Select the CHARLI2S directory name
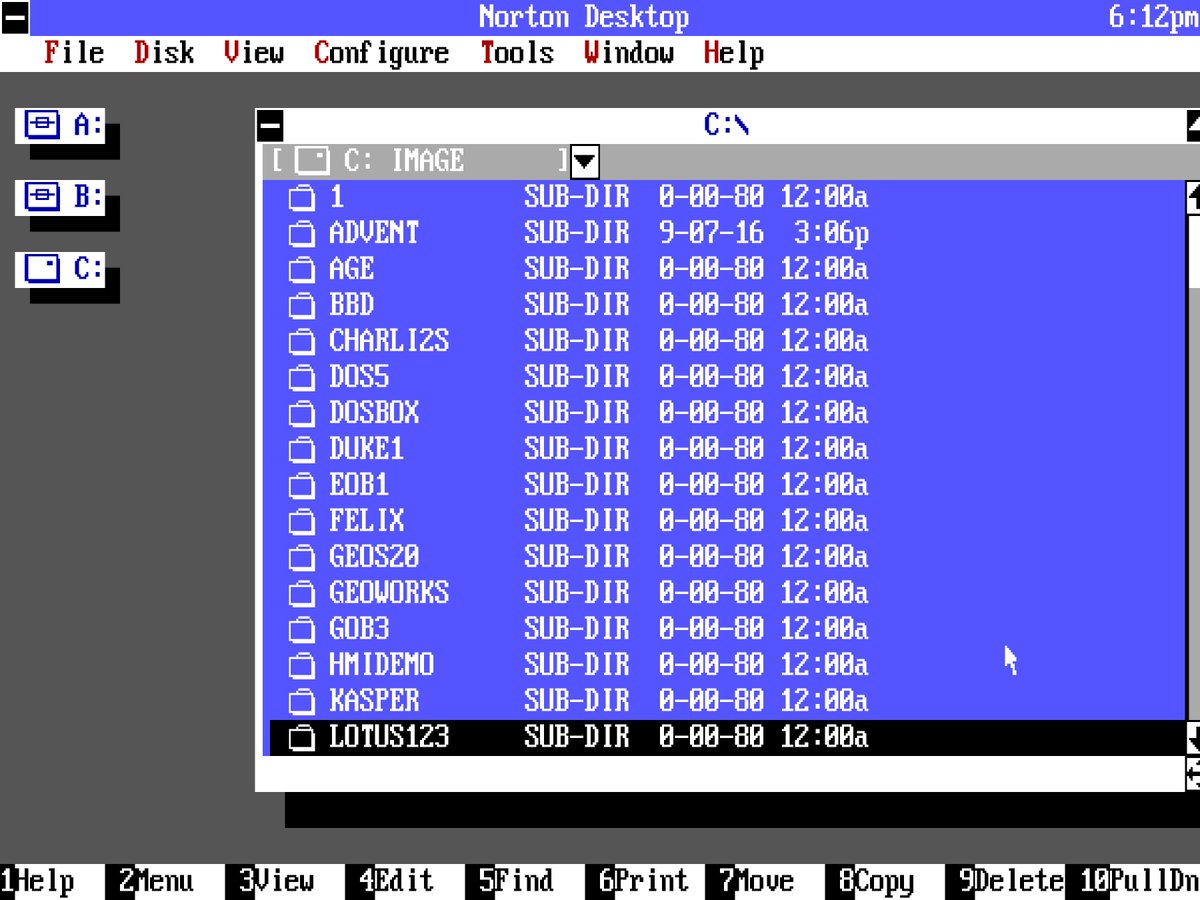The width and height of the screenshot is (1200, 900). click(x=389, y=343)
